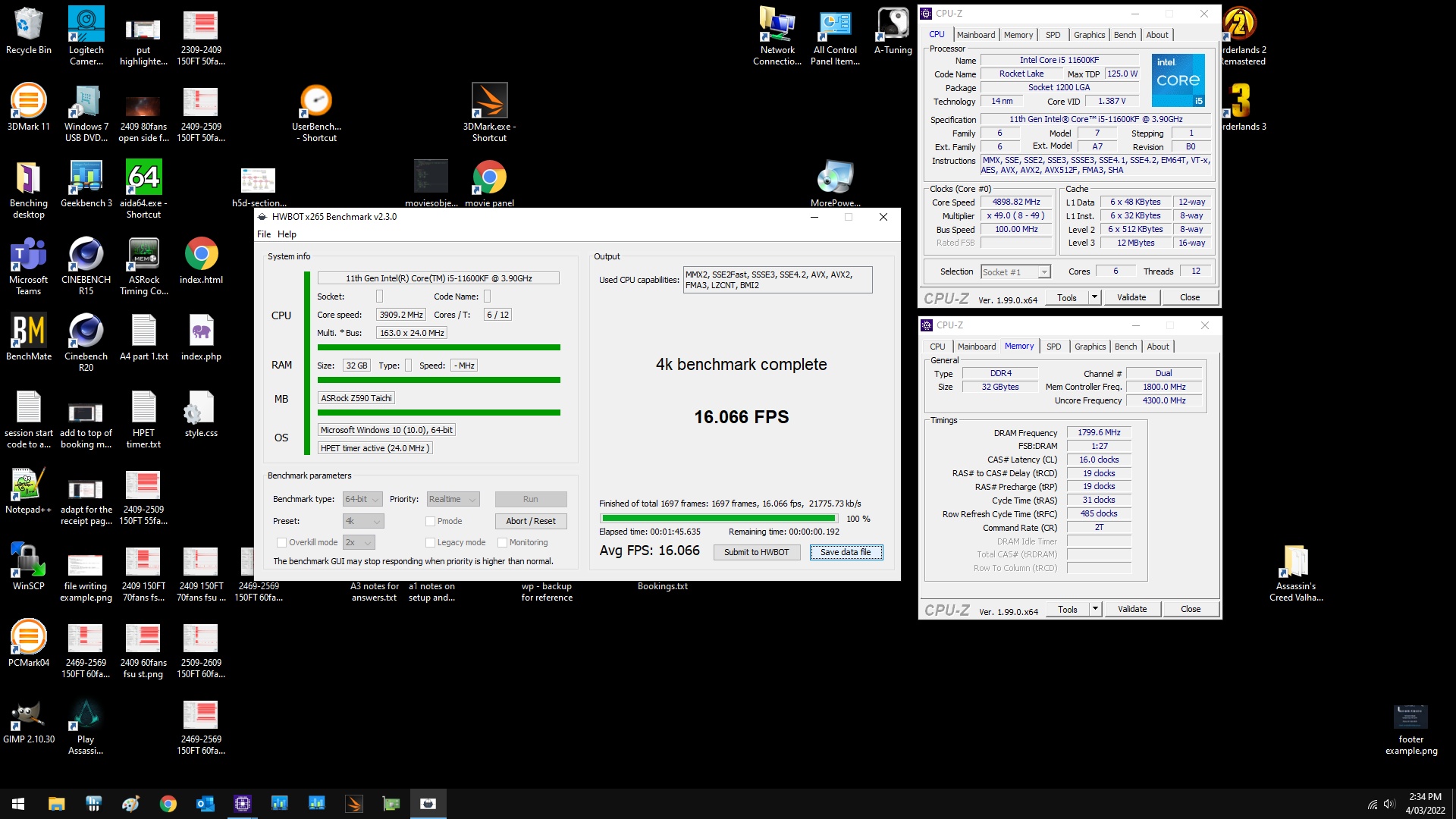Open the File menu in HWBOT x265
The height and width of the screenshot is (819, 1456).
(263, 234)
